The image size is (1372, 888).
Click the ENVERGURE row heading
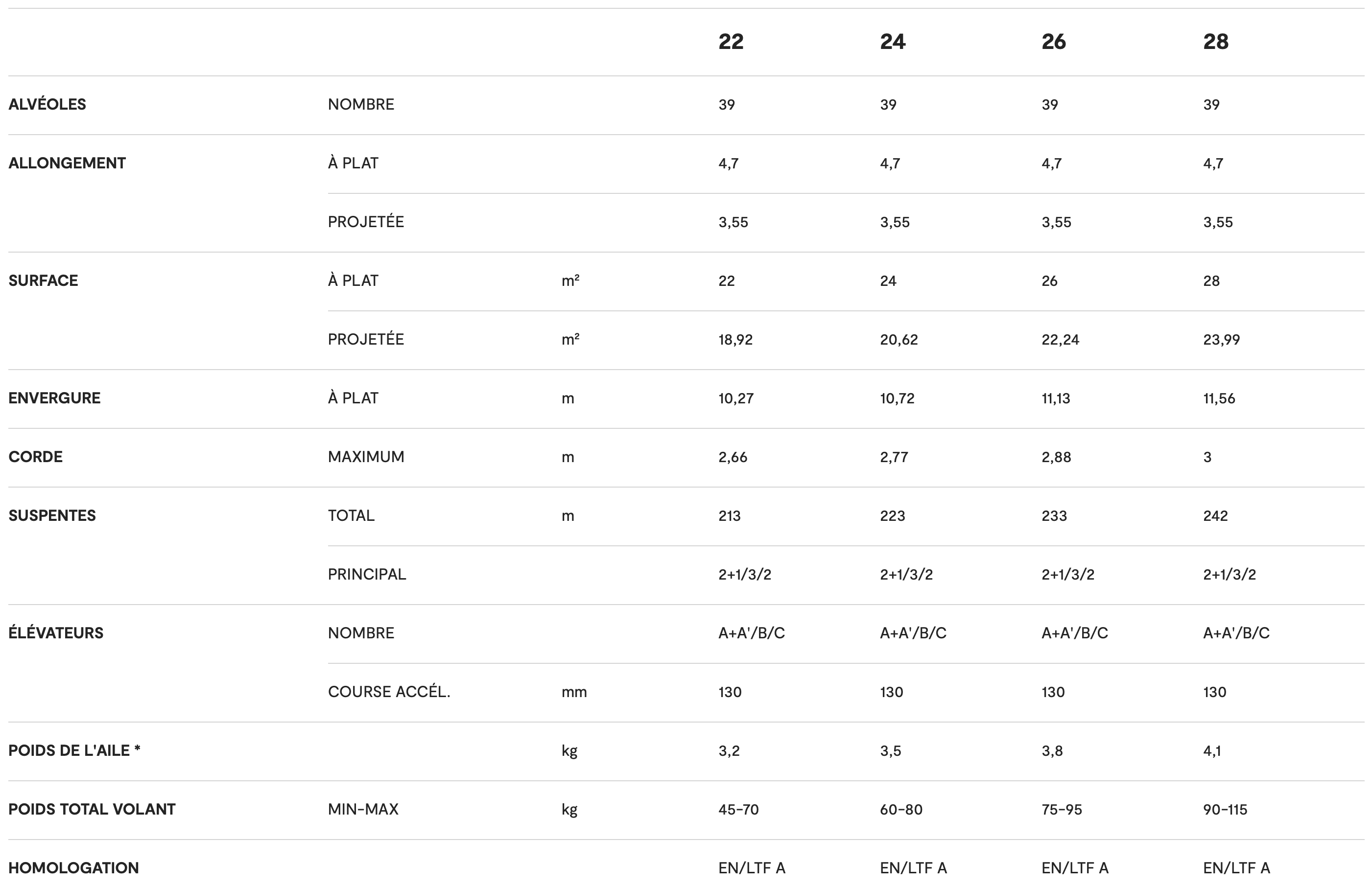(x=54, y=398)
